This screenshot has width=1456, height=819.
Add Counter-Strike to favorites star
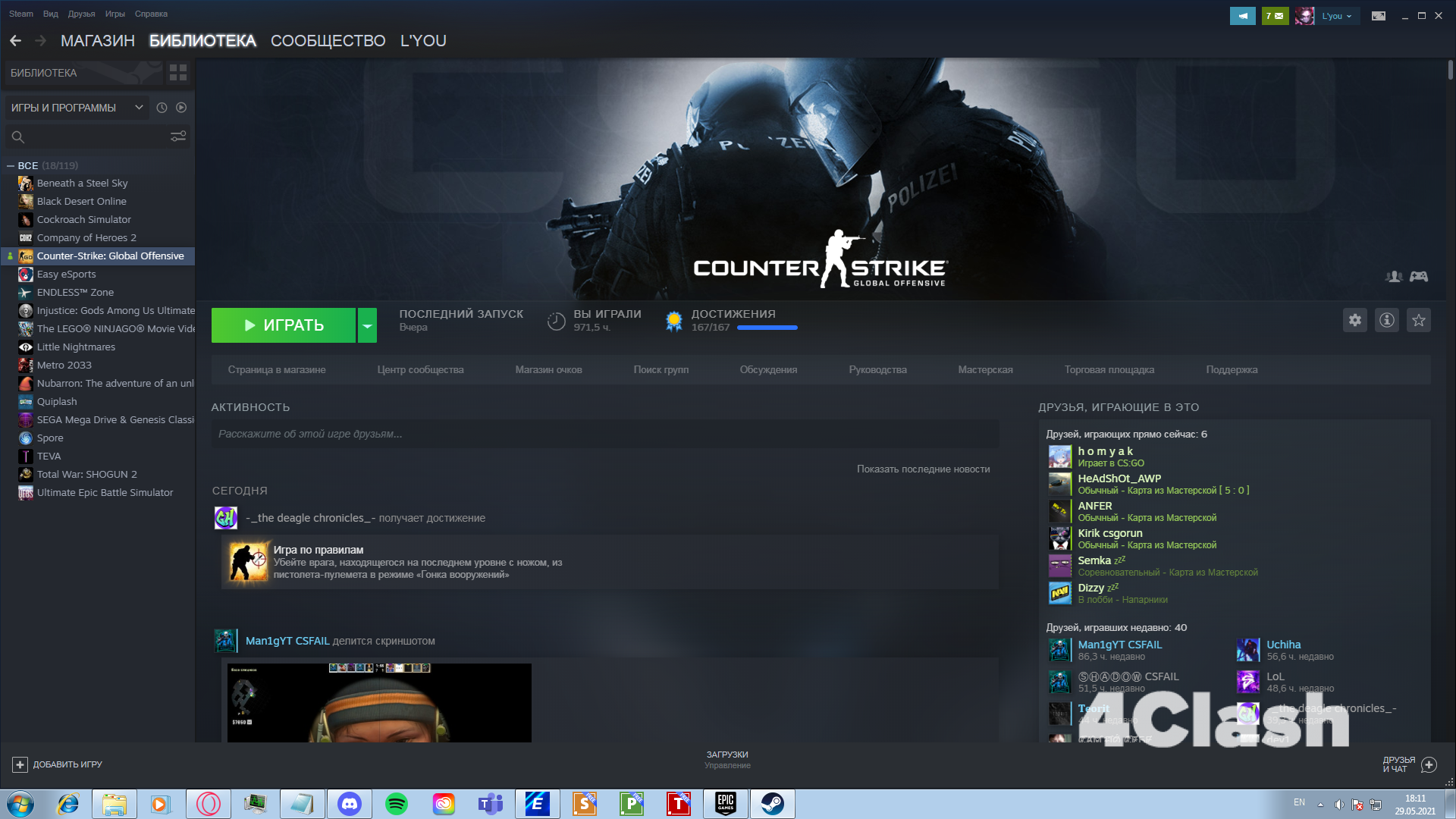point(1419,320)
